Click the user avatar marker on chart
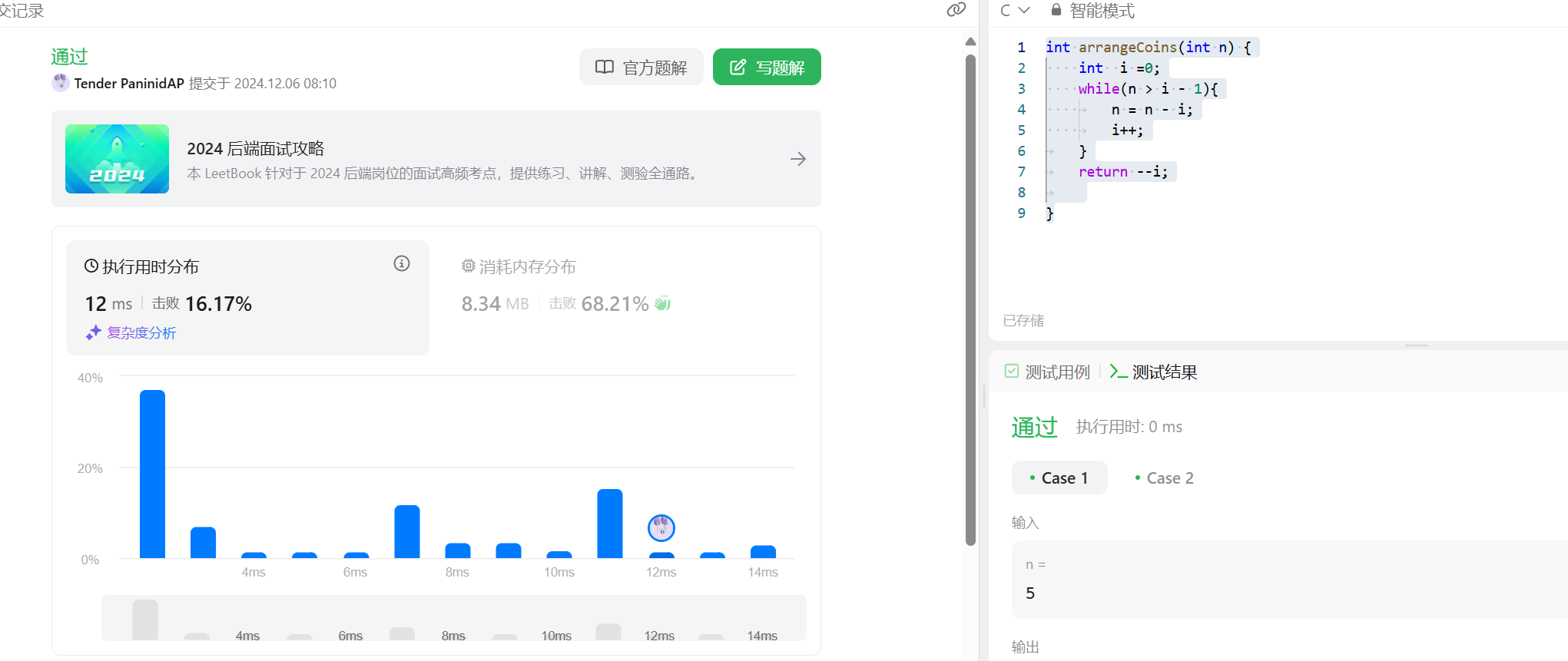 [661, 527]
